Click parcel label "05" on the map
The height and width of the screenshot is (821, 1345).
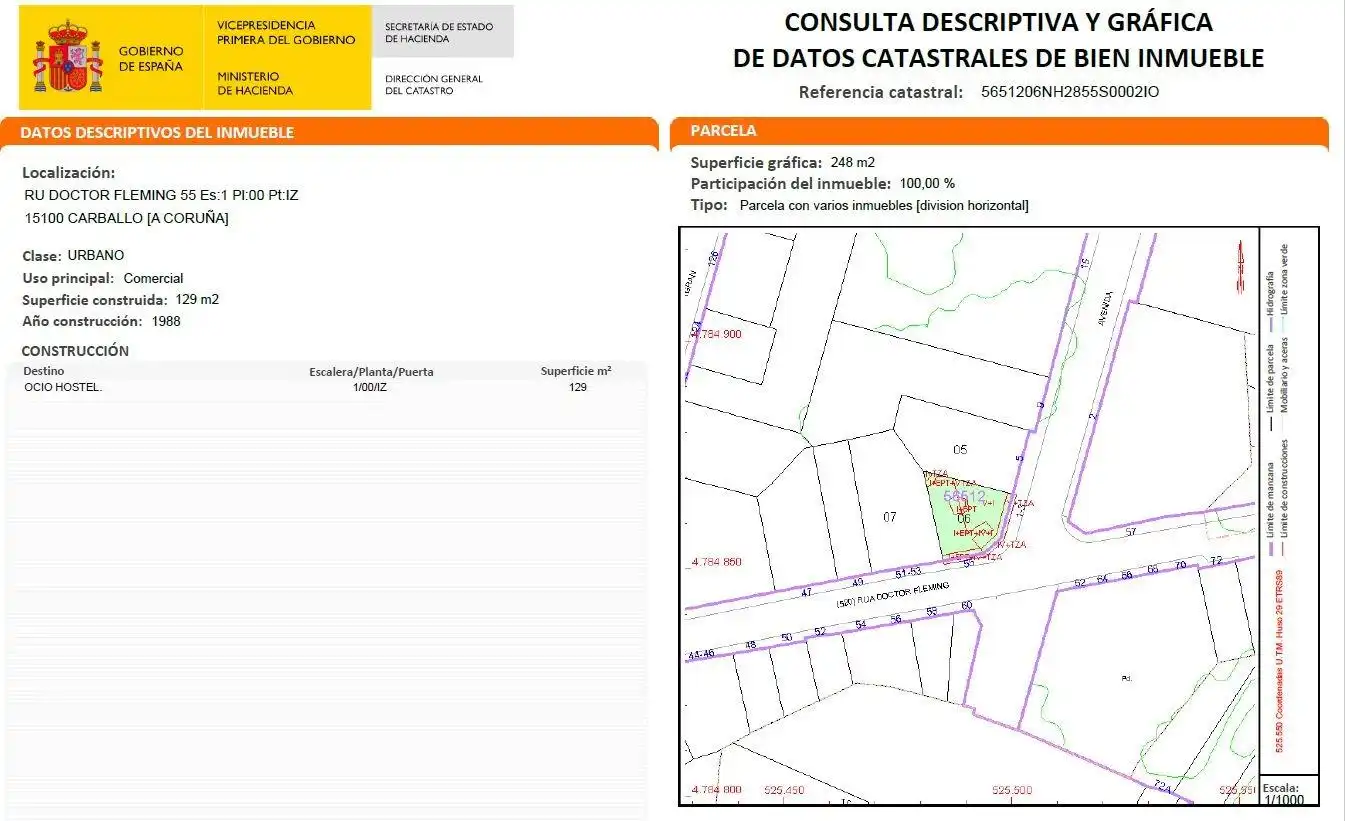click(960, 450)
